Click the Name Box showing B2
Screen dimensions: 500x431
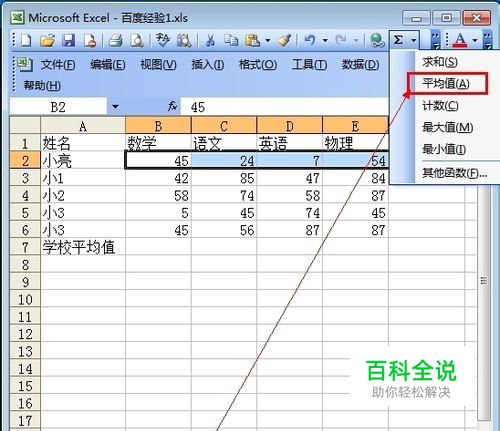pos(58,107)
